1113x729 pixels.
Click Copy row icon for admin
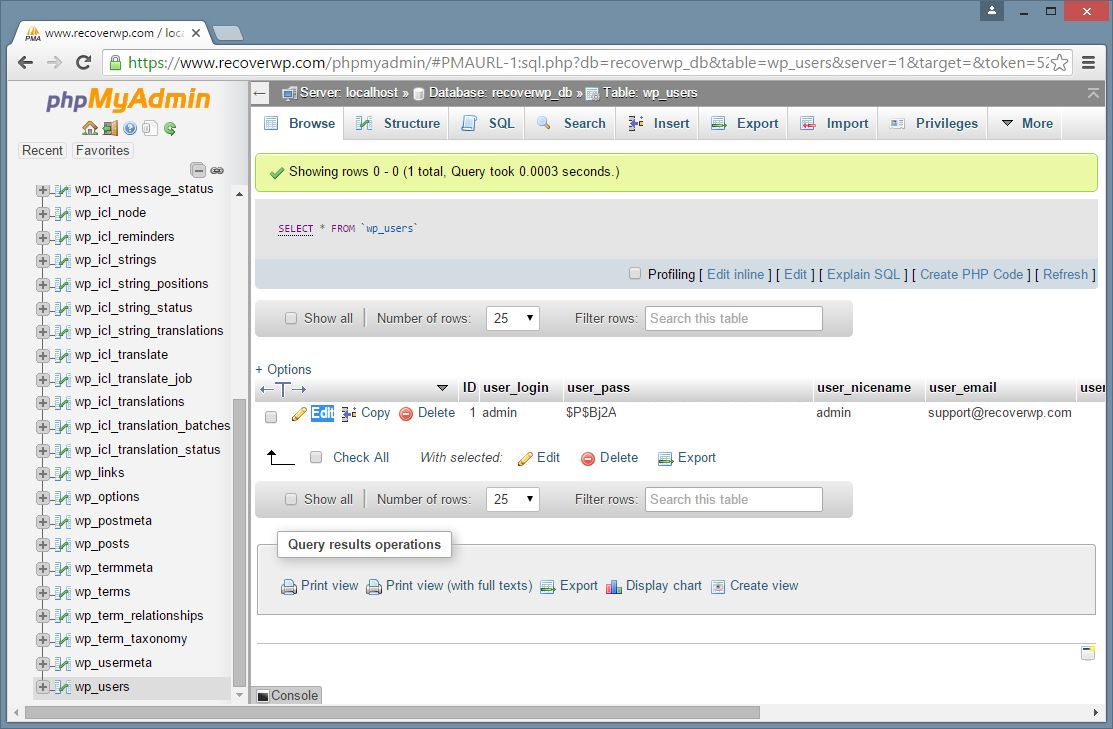point(349,414)
